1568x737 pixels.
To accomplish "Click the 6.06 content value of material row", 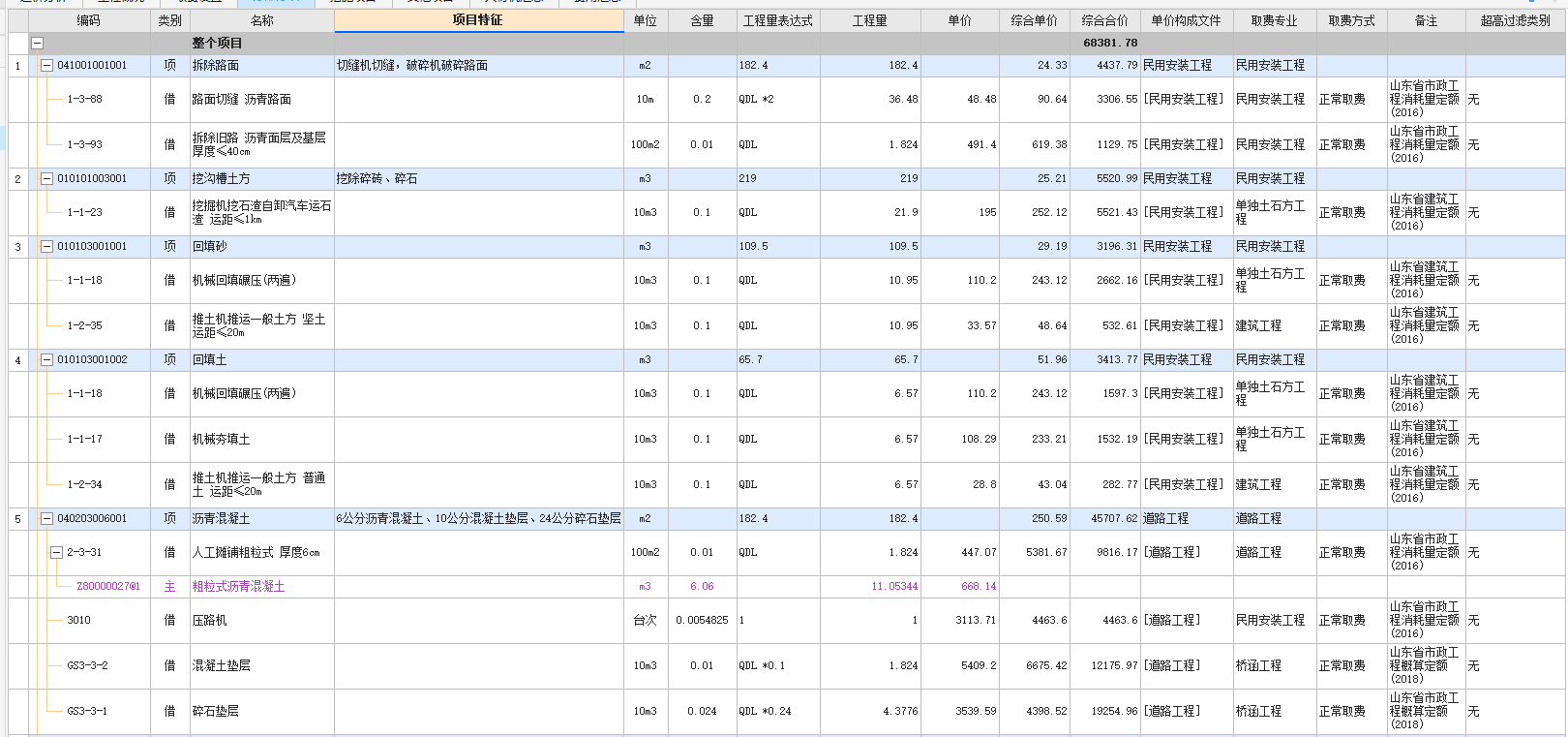I will click(x=702, y=586).
